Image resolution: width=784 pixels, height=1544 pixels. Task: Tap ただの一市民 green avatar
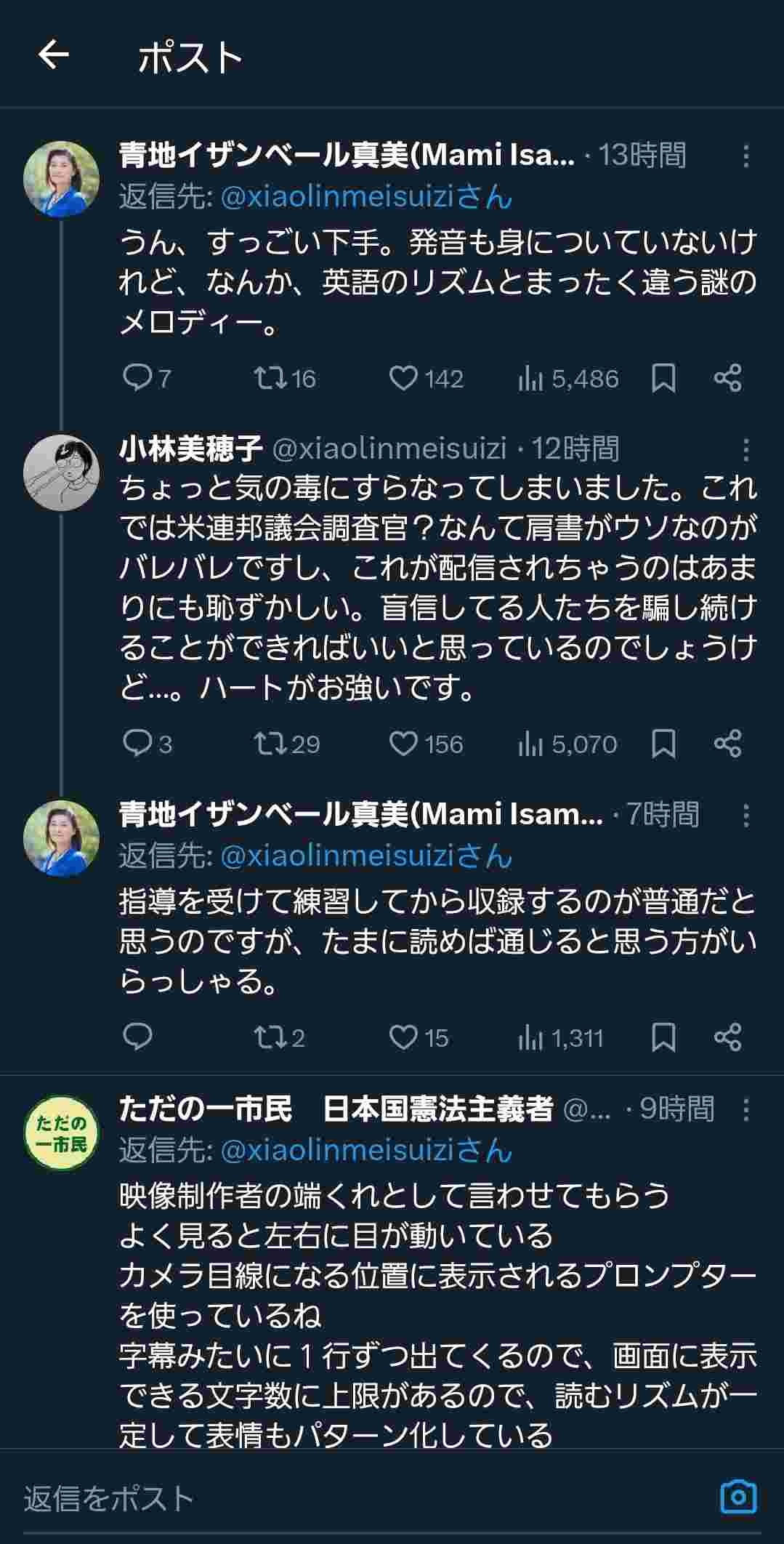pos(61,1134)
